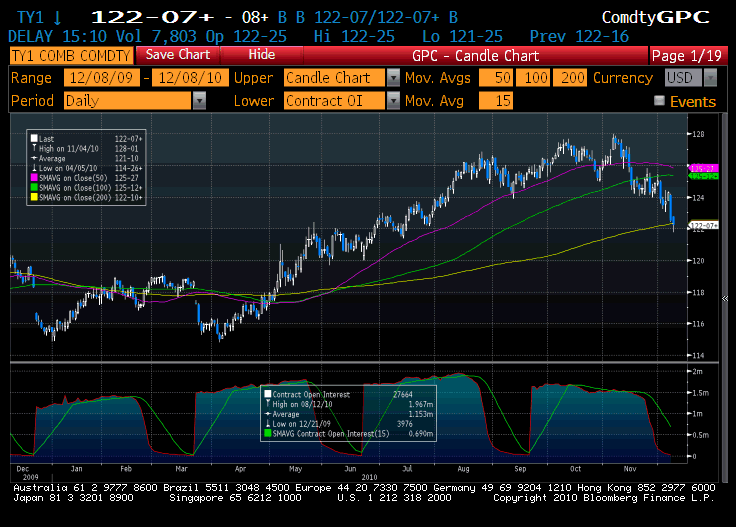Click the Range start date field
Image resolution: width=736 pixels, height=527 pixels.
[x=100, y=78]
